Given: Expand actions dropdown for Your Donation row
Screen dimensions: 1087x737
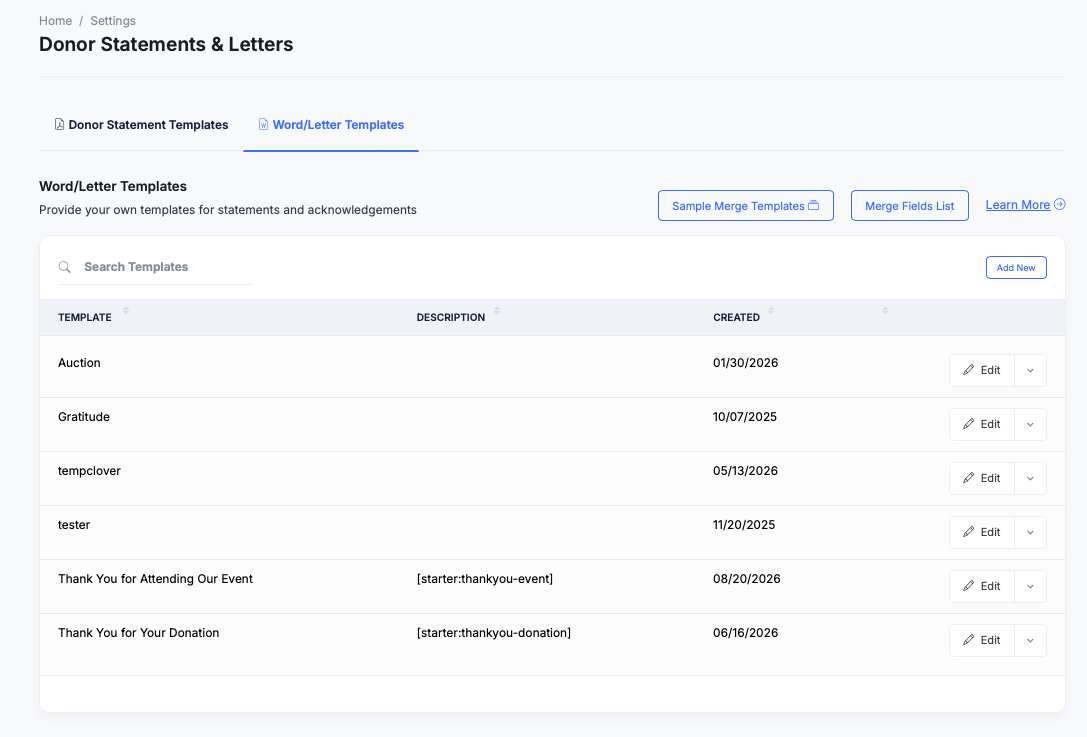Looking at the screenshot, I should click(x=1030, y=641).
